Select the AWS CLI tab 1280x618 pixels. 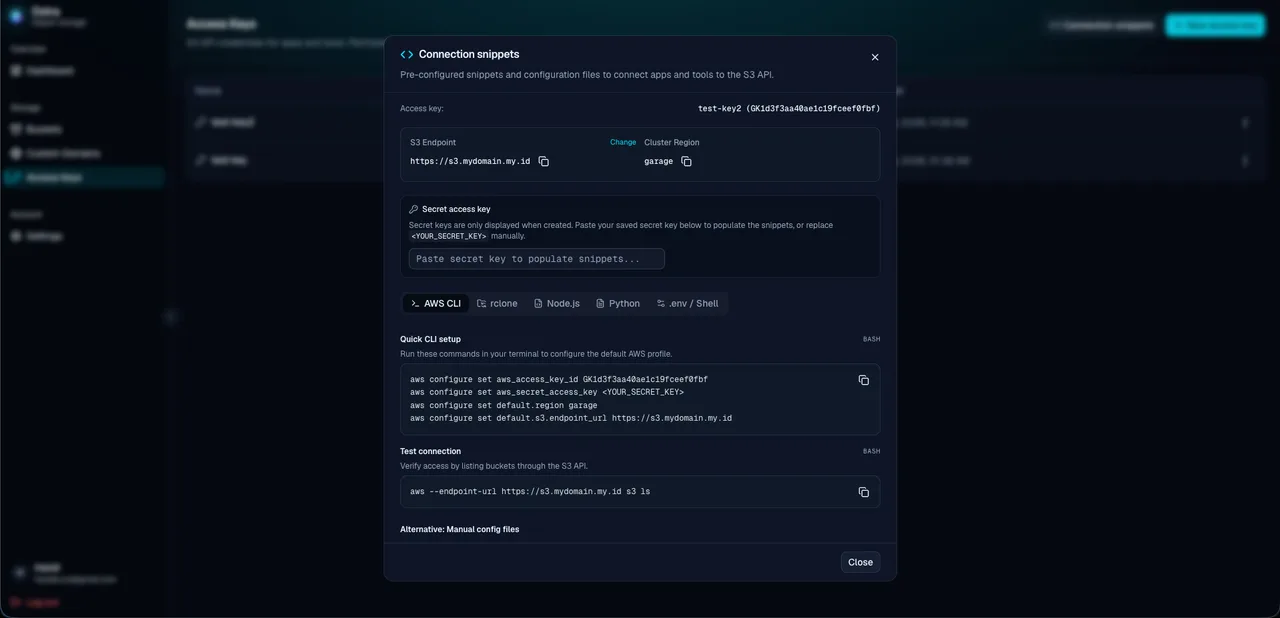436,303
